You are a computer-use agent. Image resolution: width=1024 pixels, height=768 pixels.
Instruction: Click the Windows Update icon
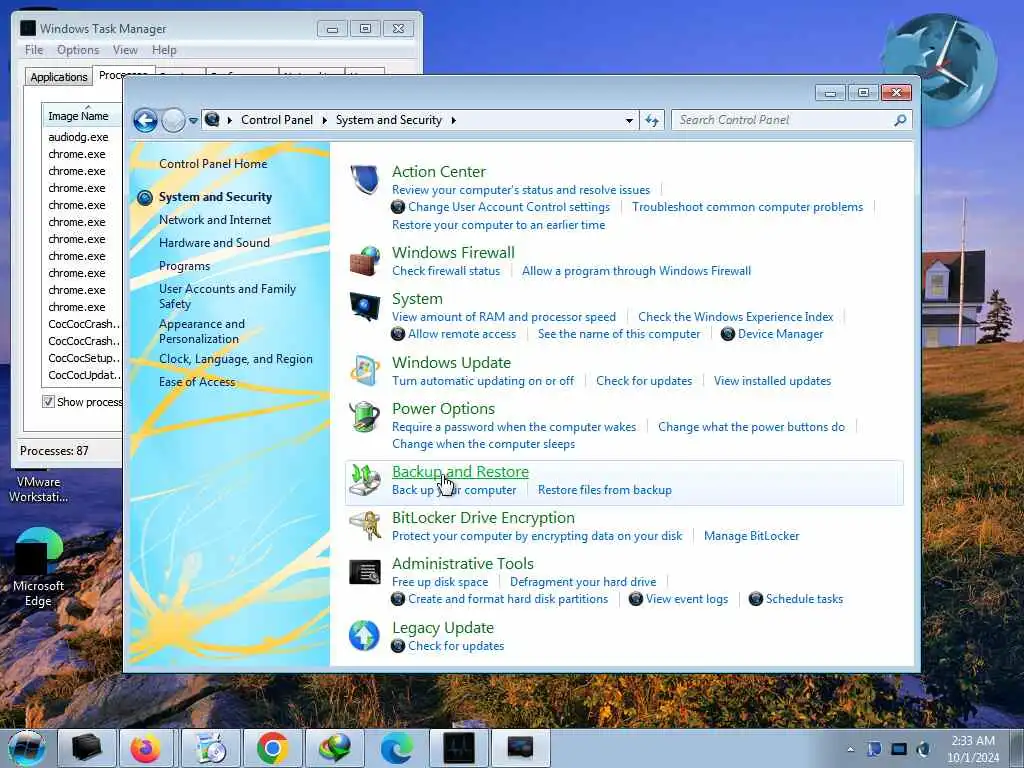pos(364,371)
